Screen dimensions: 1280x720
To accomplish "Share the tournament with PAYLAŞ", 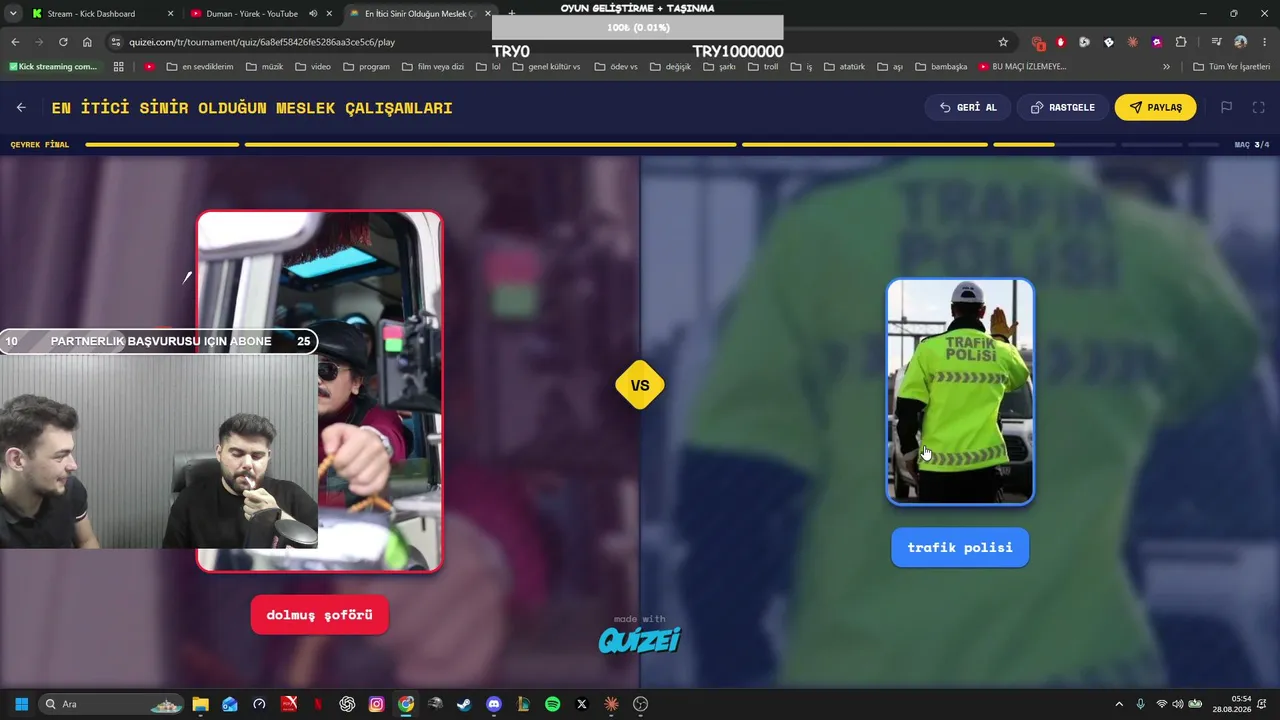I will click(x=1155, y=107).
